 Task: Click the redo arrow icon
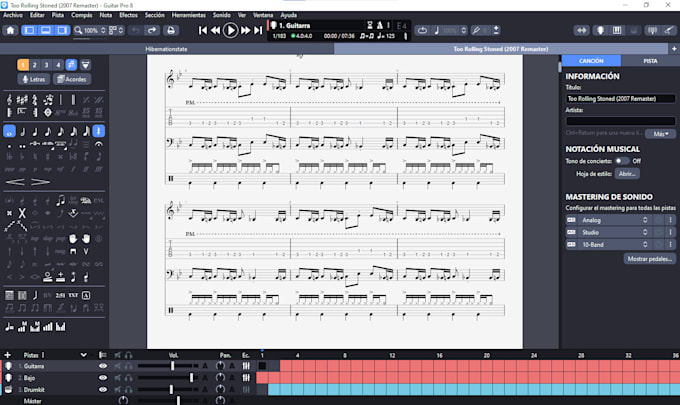152,30
